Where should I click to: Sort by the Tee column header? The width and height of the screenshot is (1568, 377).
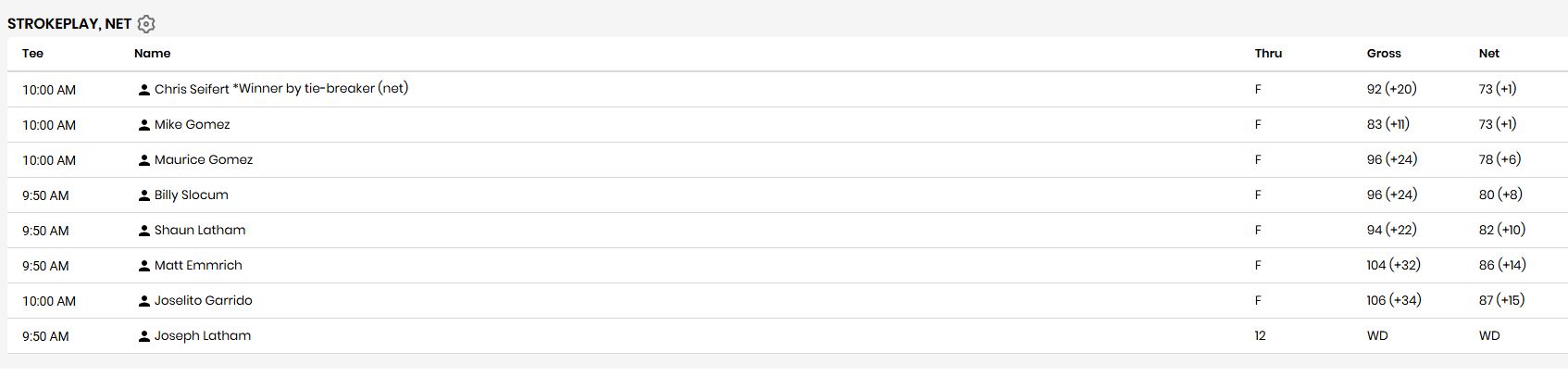click(33, 54)
